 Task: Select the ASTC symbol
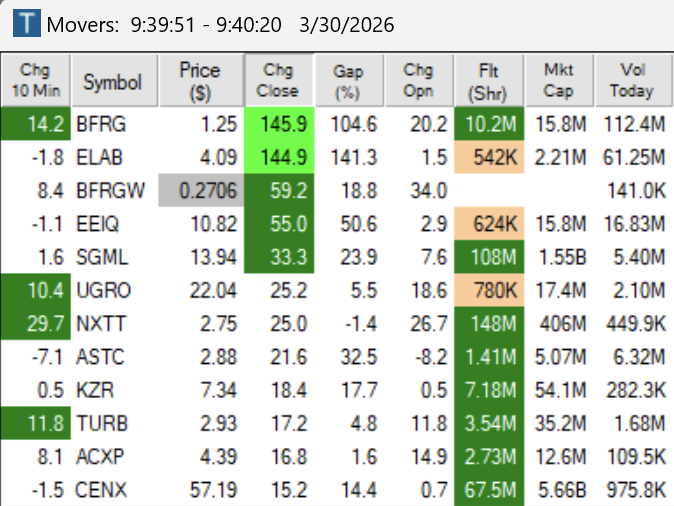[100, 357]
